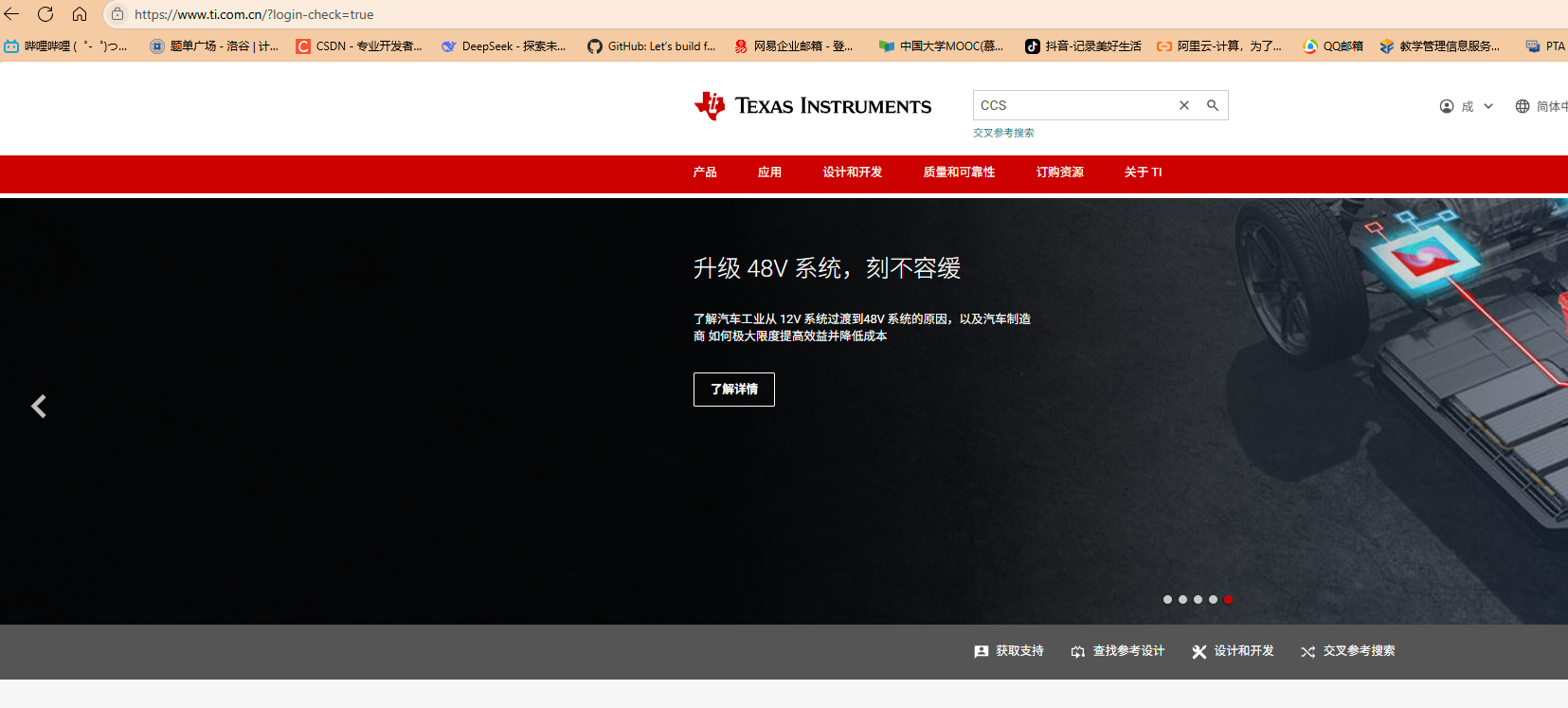Open the 产品 navigation menu

(x=704, y=172)
